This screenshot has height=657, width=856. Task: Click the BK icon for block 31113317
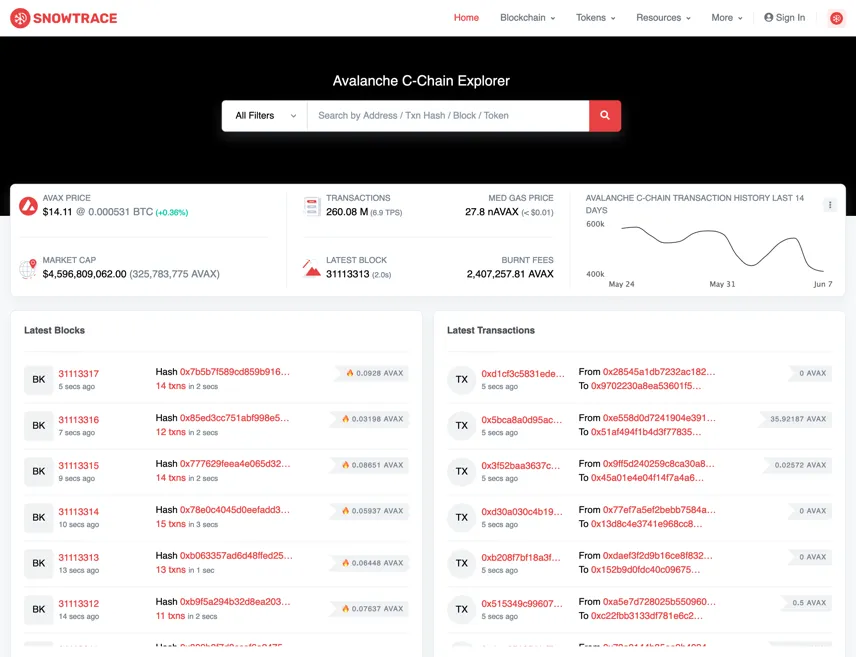point(39,379)
